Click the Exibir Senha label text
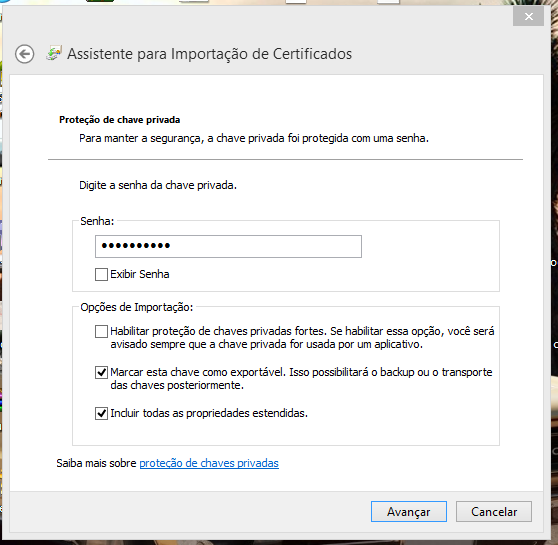558x545 pixels. (x=140, y=274)
